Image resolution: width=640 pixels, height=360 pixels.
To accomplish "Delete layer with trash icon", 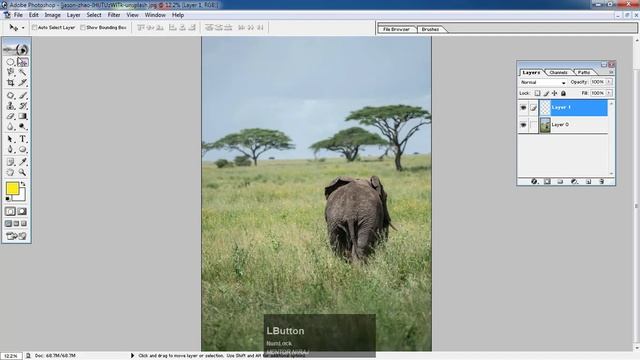I will pos(602,181).
